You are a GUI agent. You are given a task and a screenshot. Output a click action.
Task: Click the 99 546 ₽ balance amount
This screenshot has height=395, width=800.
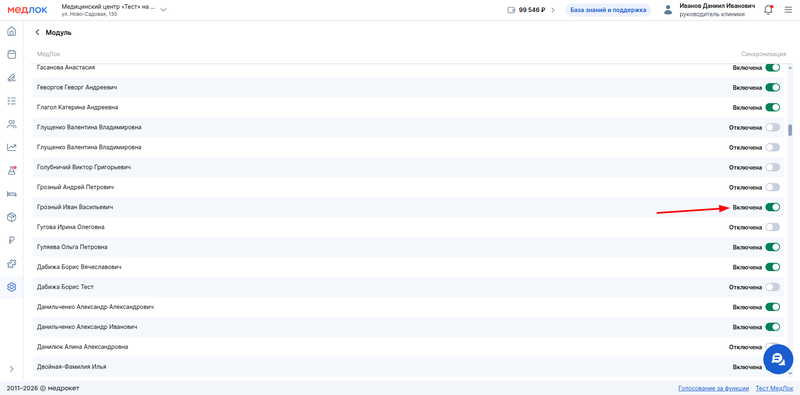532,10
